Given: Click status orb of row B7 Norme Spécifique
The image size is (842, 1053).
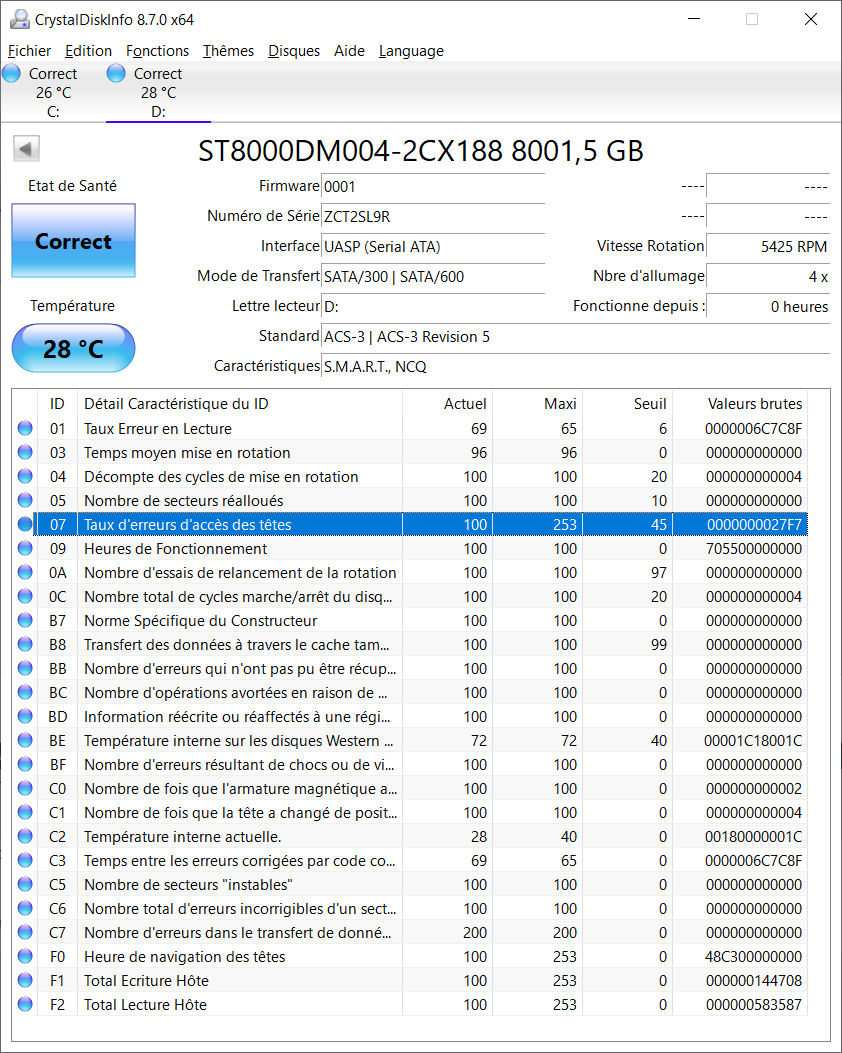Looking at the screenshot, I should tap(25, 620).
